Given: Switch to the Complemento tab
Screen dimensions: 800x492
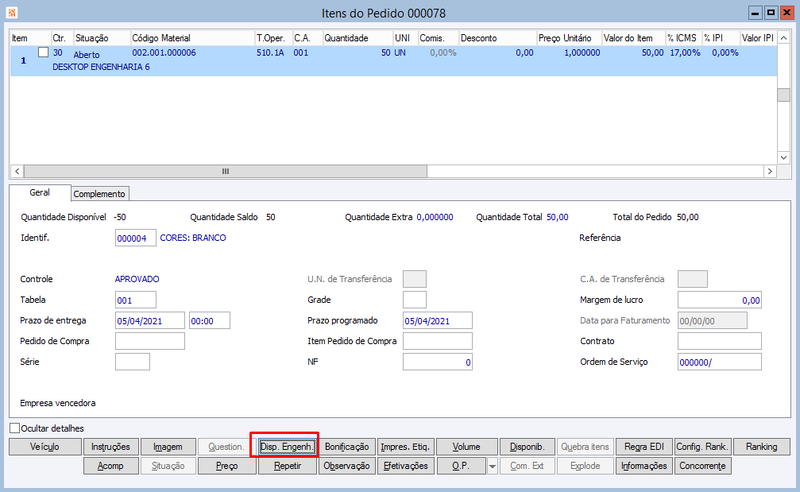Looking at the screenshot, I should pyautogui.click(x=99, y=194).
